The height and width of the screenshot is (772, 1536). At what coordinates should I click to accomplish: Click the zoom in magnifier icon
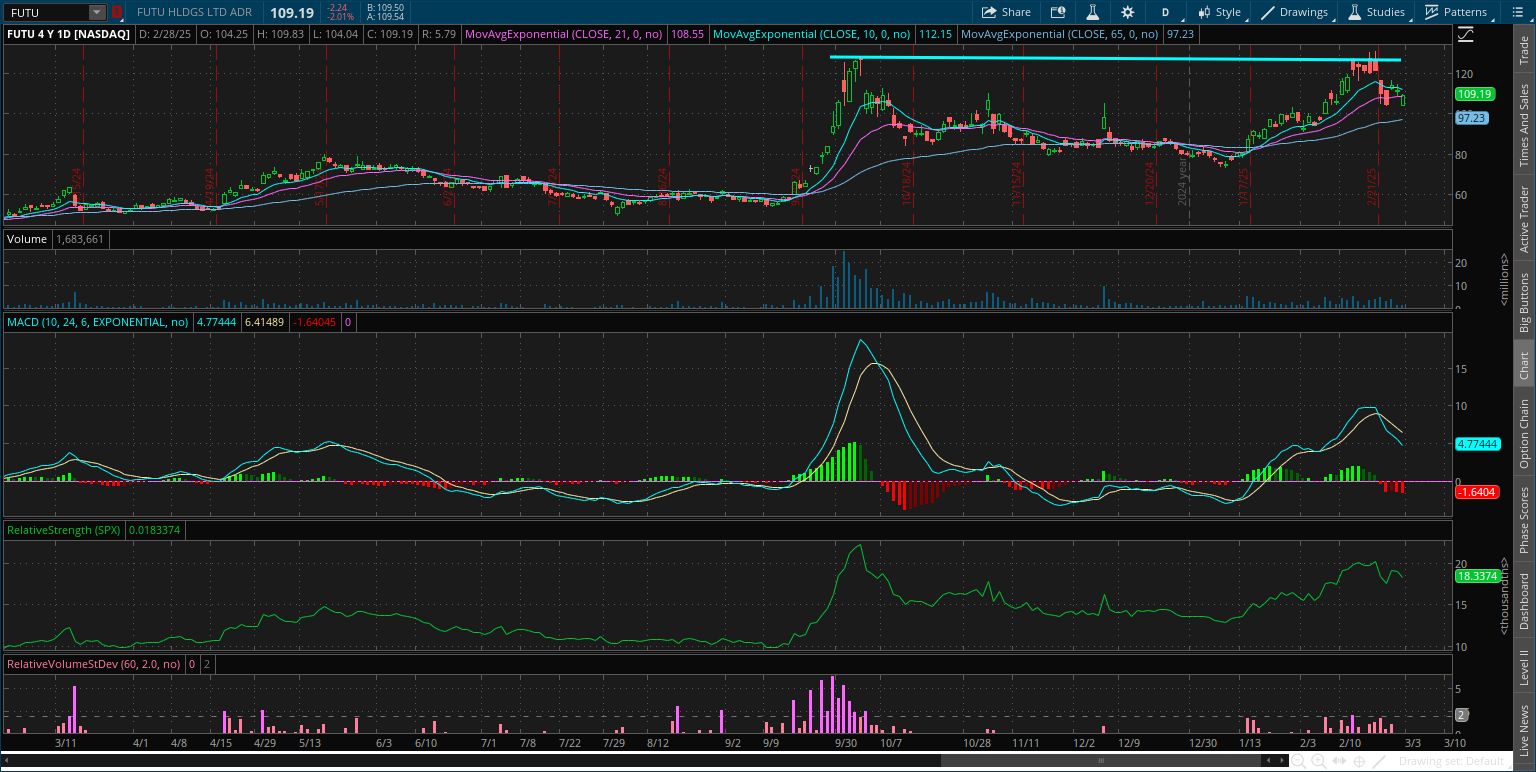[x=1318, y=761]
